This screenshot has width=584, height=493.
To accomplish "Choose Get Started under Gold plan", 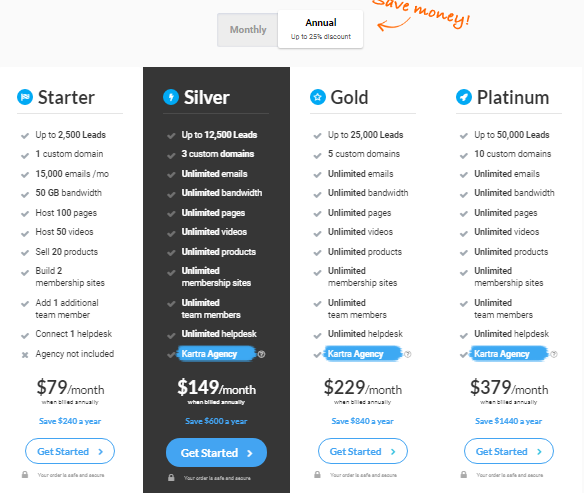I will (363, 451).
